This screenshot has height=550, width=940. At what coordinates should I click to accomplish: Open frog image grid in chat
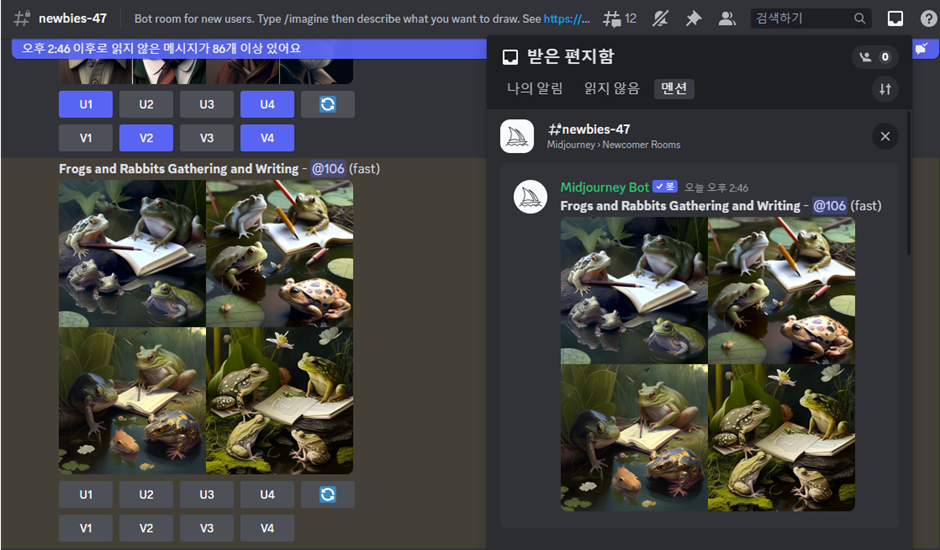206,327
